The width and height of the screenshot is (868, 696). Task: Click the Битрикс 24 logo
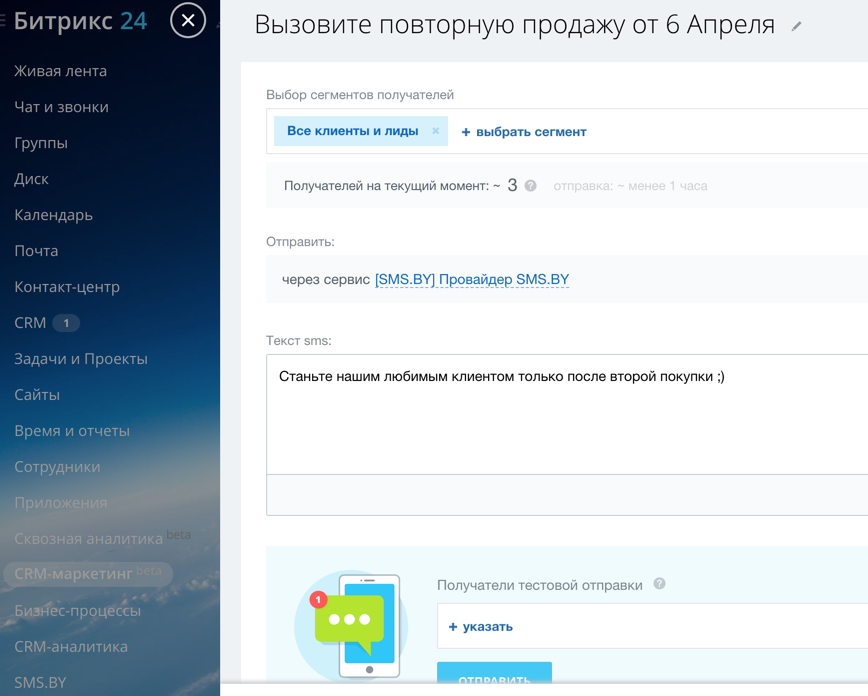click(x=80, y=20)
